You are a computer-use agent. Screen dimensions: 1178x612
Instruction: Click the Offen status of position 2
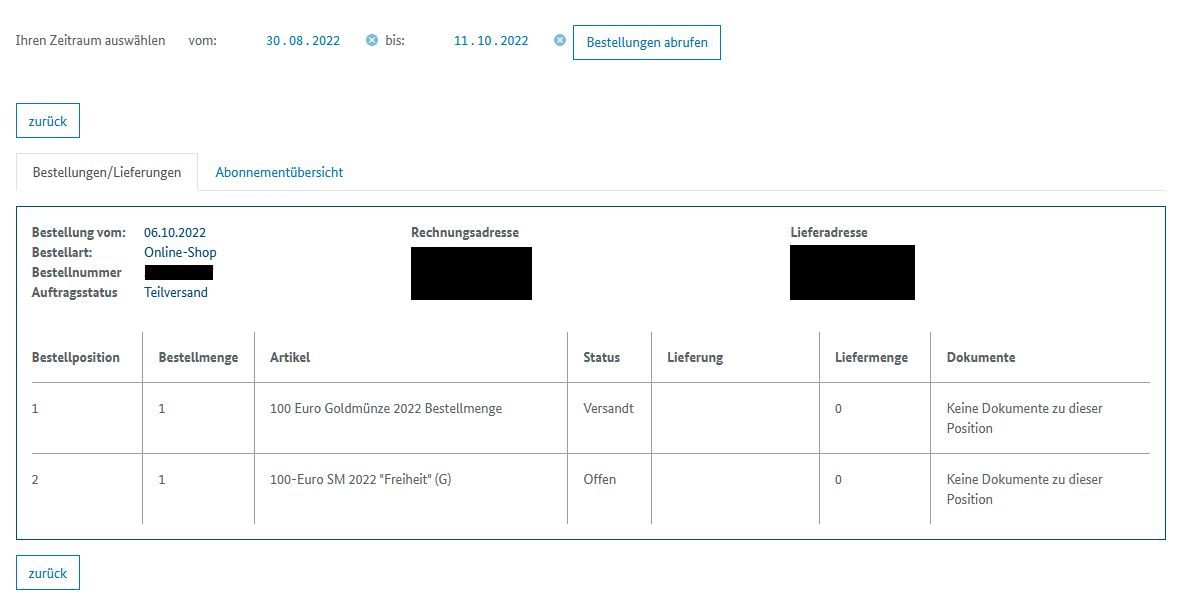pyautogui.click(x=600, y=479)
